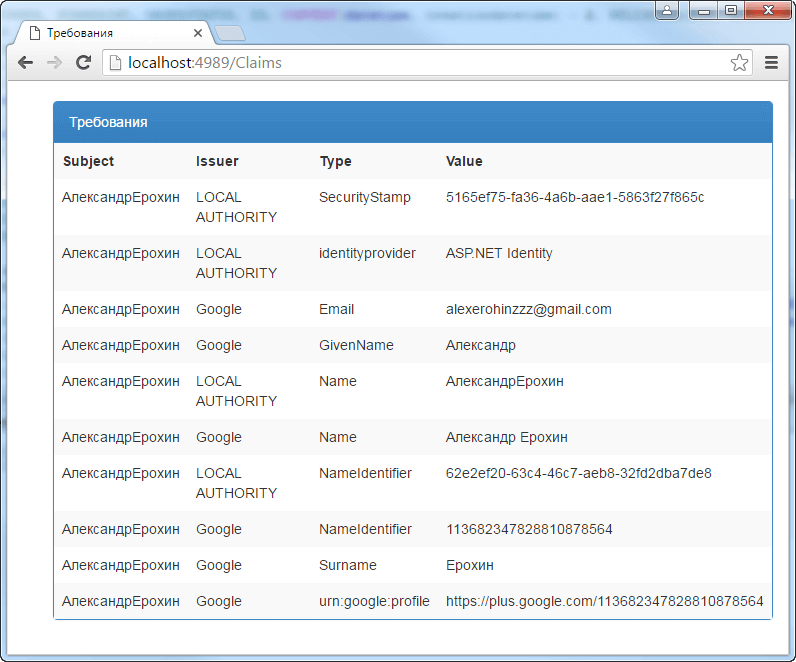Select the value 5165ef75-fa36-4a6b-aae1-5863f27f865c
The height and width of the screenshot is (662, 796).
[x=575, y=197]
